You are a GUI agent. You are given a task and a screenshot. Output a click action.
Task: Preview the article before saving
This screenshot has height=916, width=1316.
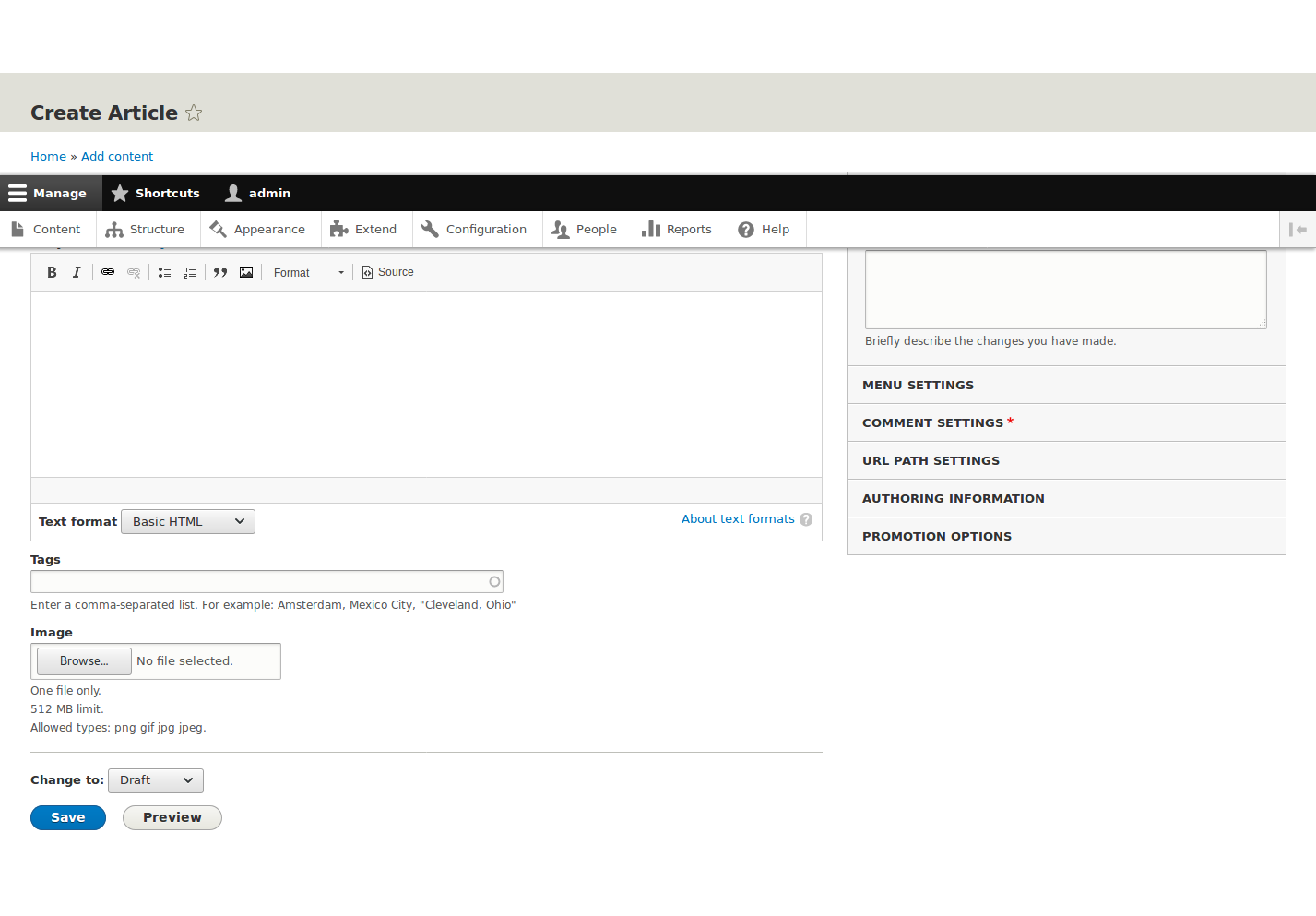(x=172, y=817)
